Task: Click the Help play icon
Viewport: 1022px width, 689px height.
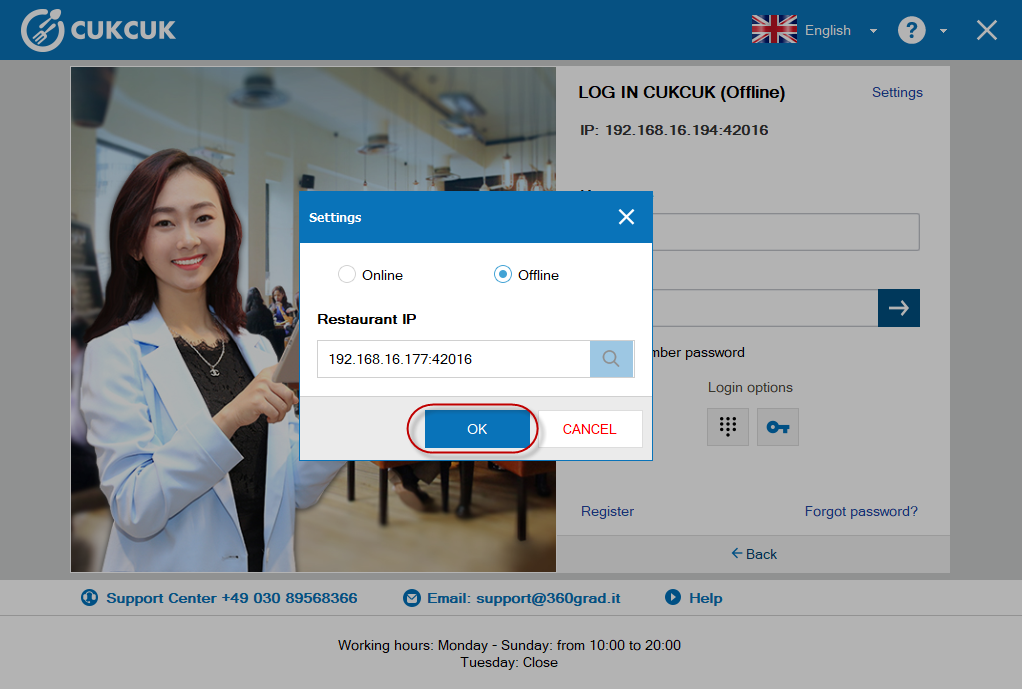Action: click(x=673, y=597)
